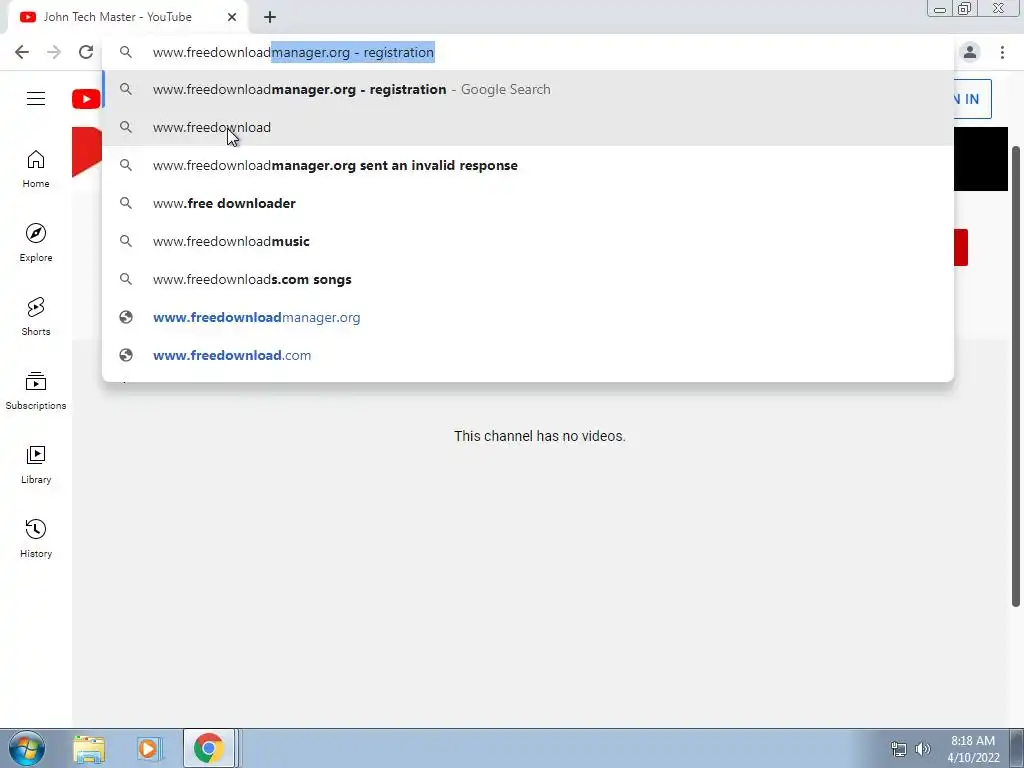Close the John Tech Master tab
1024x768 pixels.
pyautogui.click(x=232, y=17)
